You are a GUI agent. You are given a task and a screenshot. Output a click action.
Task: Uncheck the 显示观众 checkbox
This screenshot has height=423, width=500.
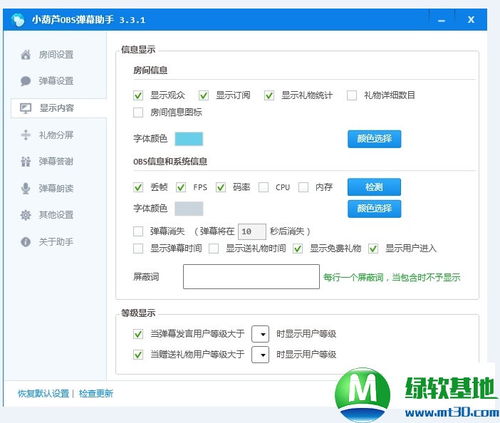pyautogui.click(x=138, y=95)
